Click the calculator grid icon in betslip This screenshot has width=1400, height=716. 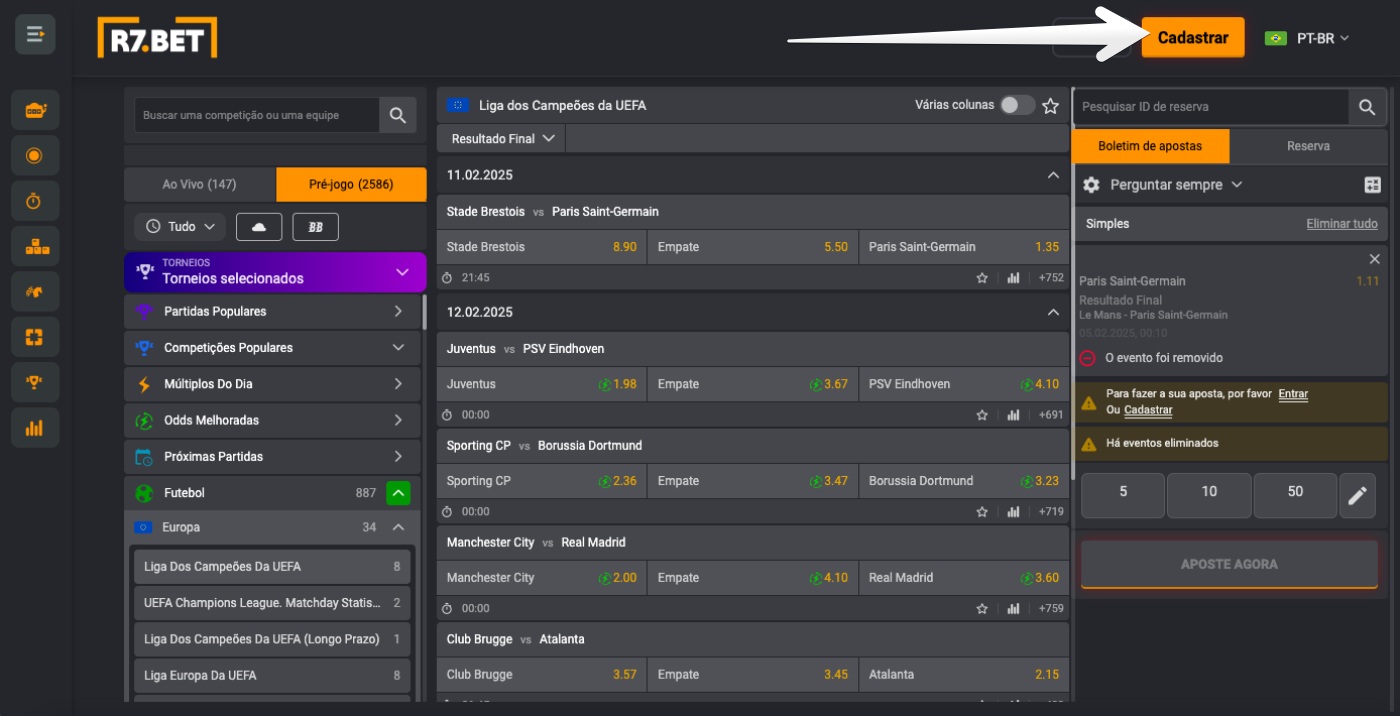[1372, 185]
